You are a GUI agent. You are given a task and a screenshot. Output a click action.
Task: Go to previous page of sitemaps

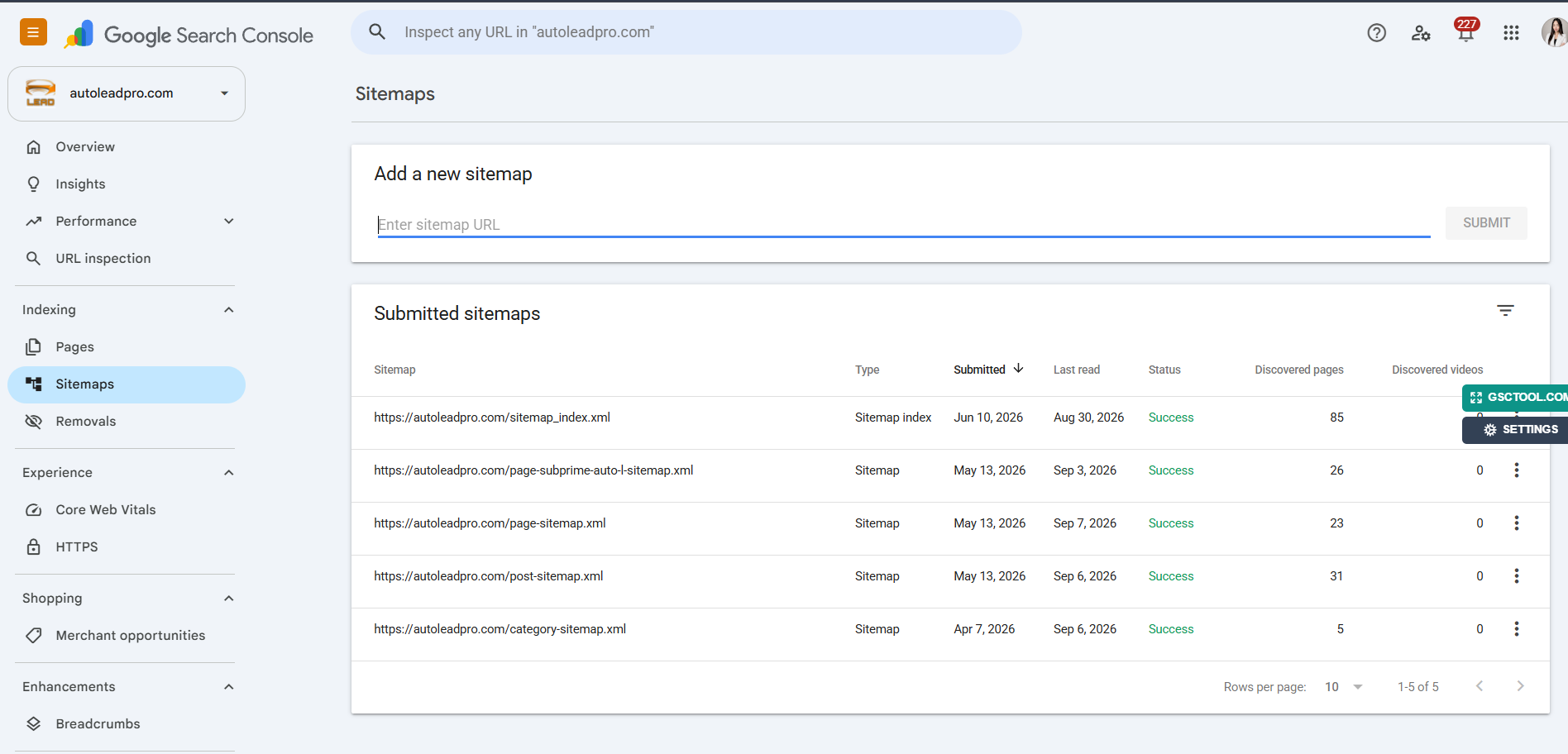coord(1480,686)
